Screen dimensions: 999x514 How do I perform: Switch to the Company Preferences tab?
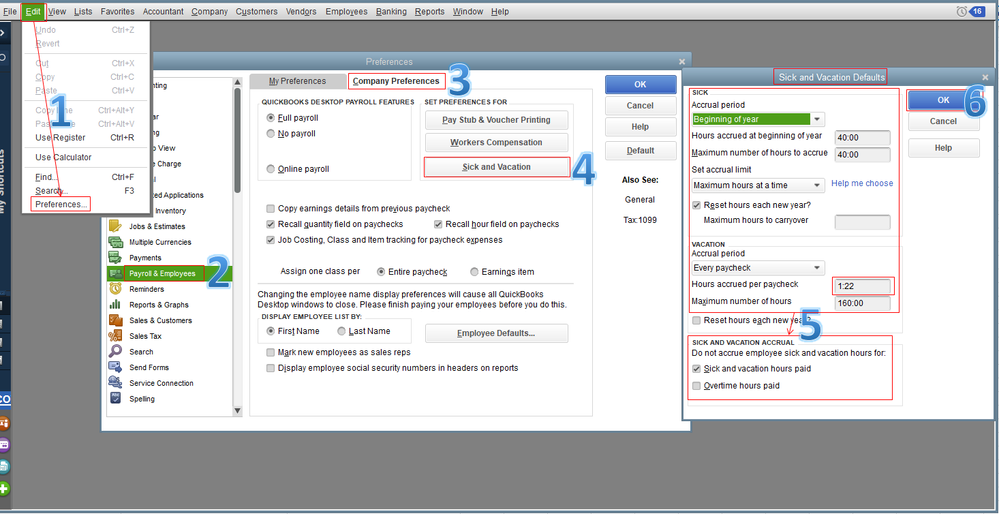tap(396, 82)
